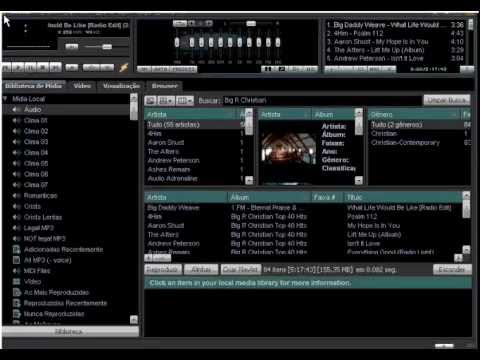
Task: Select playlist entry 4 The Afters
Action: coord(395,50)
